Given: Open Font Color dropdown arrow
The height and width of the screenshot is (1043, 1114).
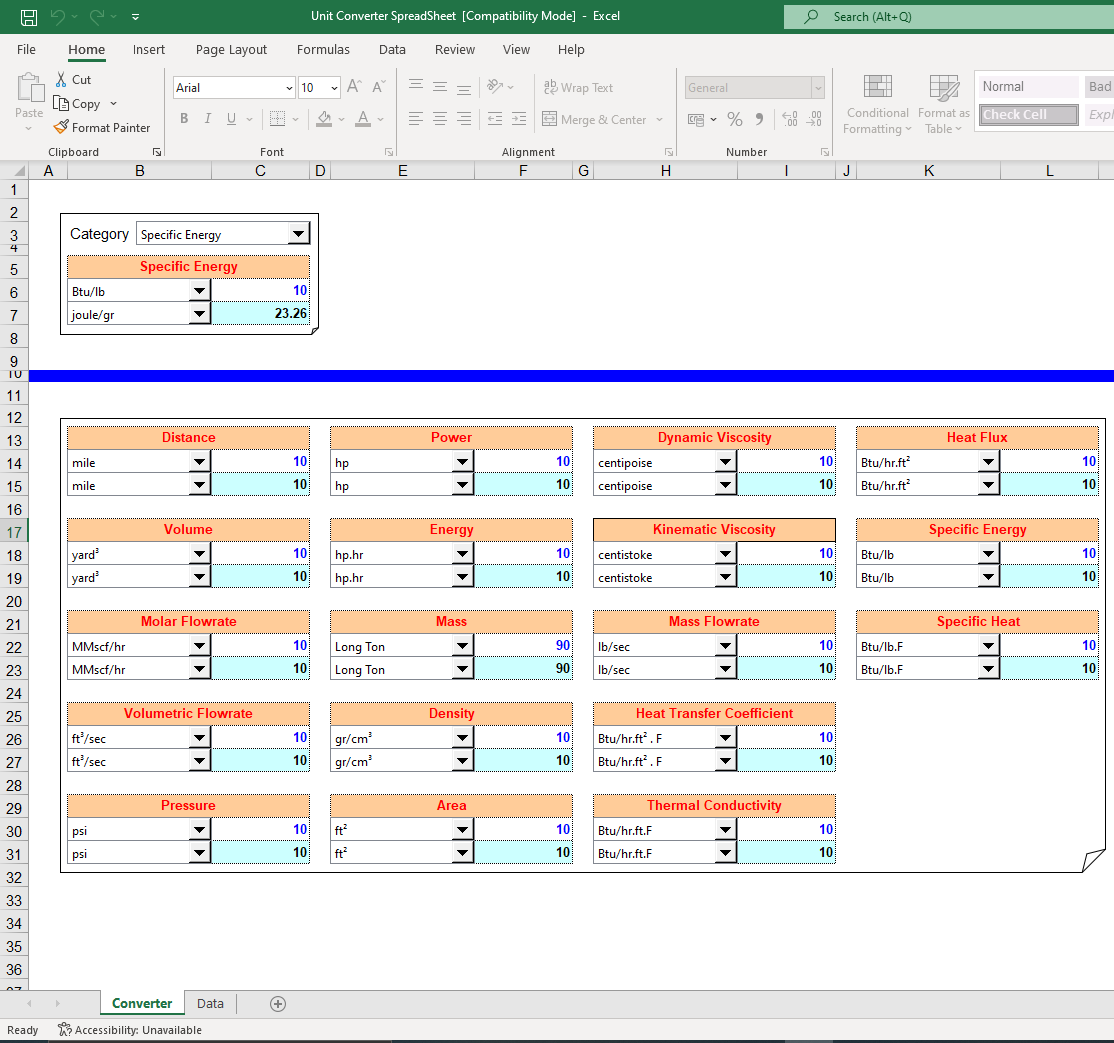Looking at the screenshot, I should 381,119.
